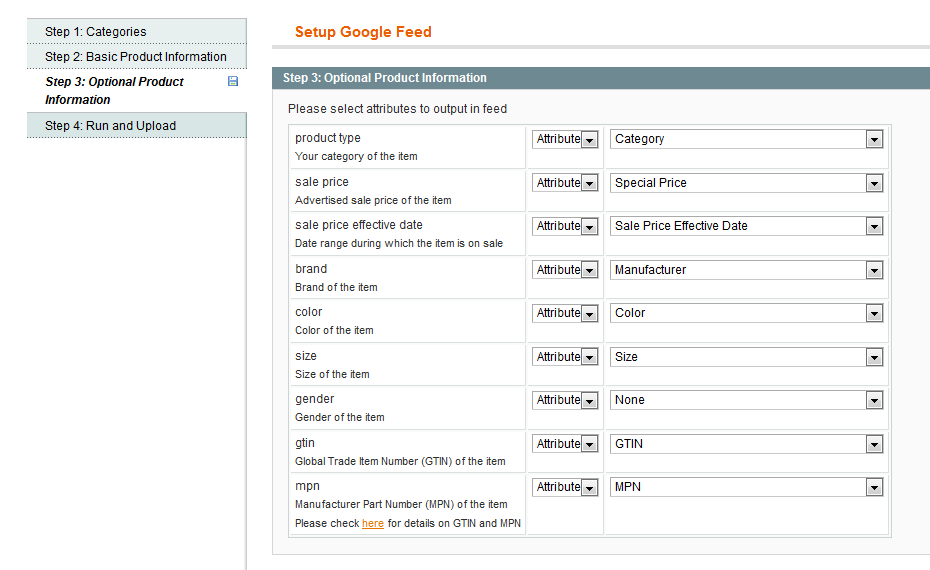The width and height of the screenshot is (930, 570).
Task: Open the GTIN value dropdown
Action: pos(747,444)
